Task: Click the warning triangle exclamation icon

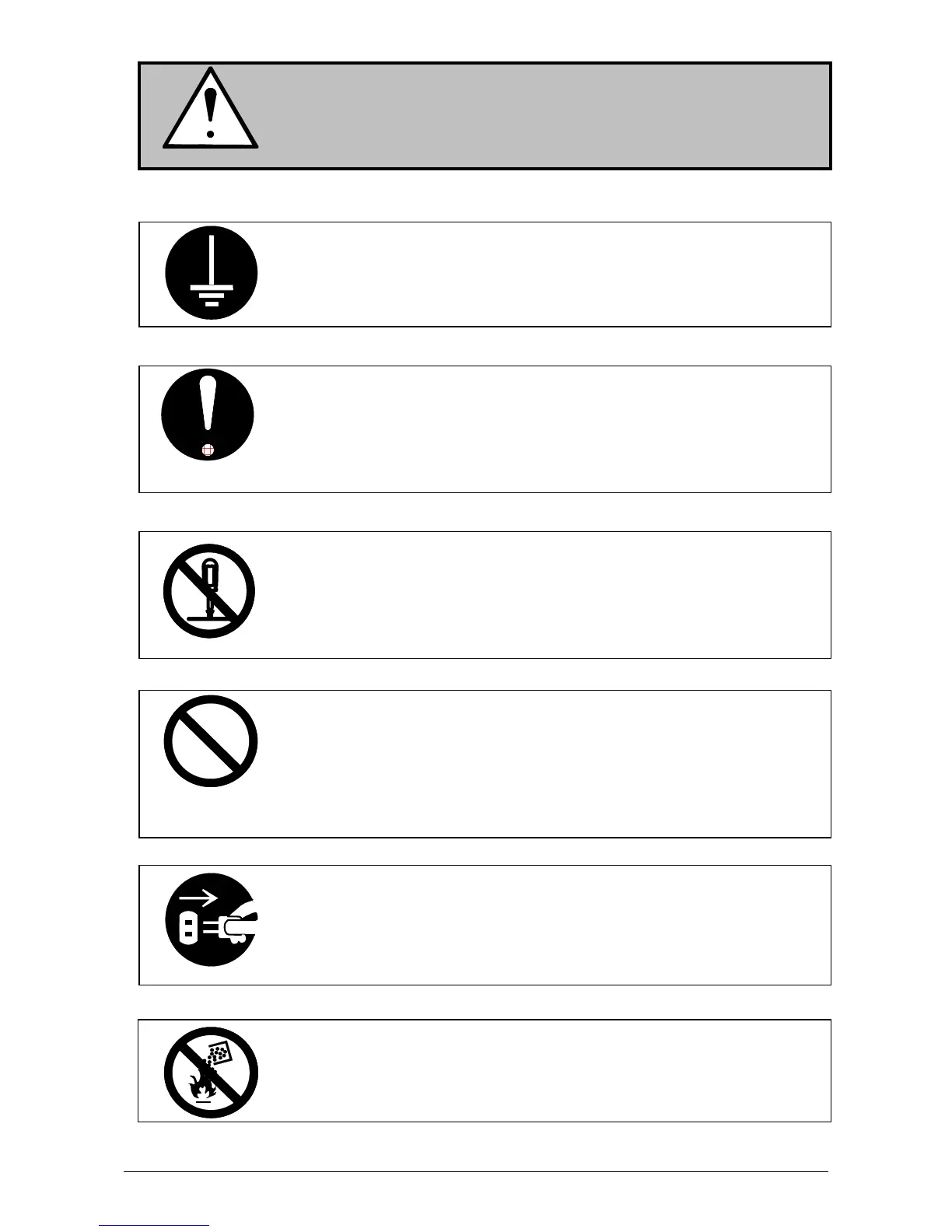Action: [x=209, y=110]
